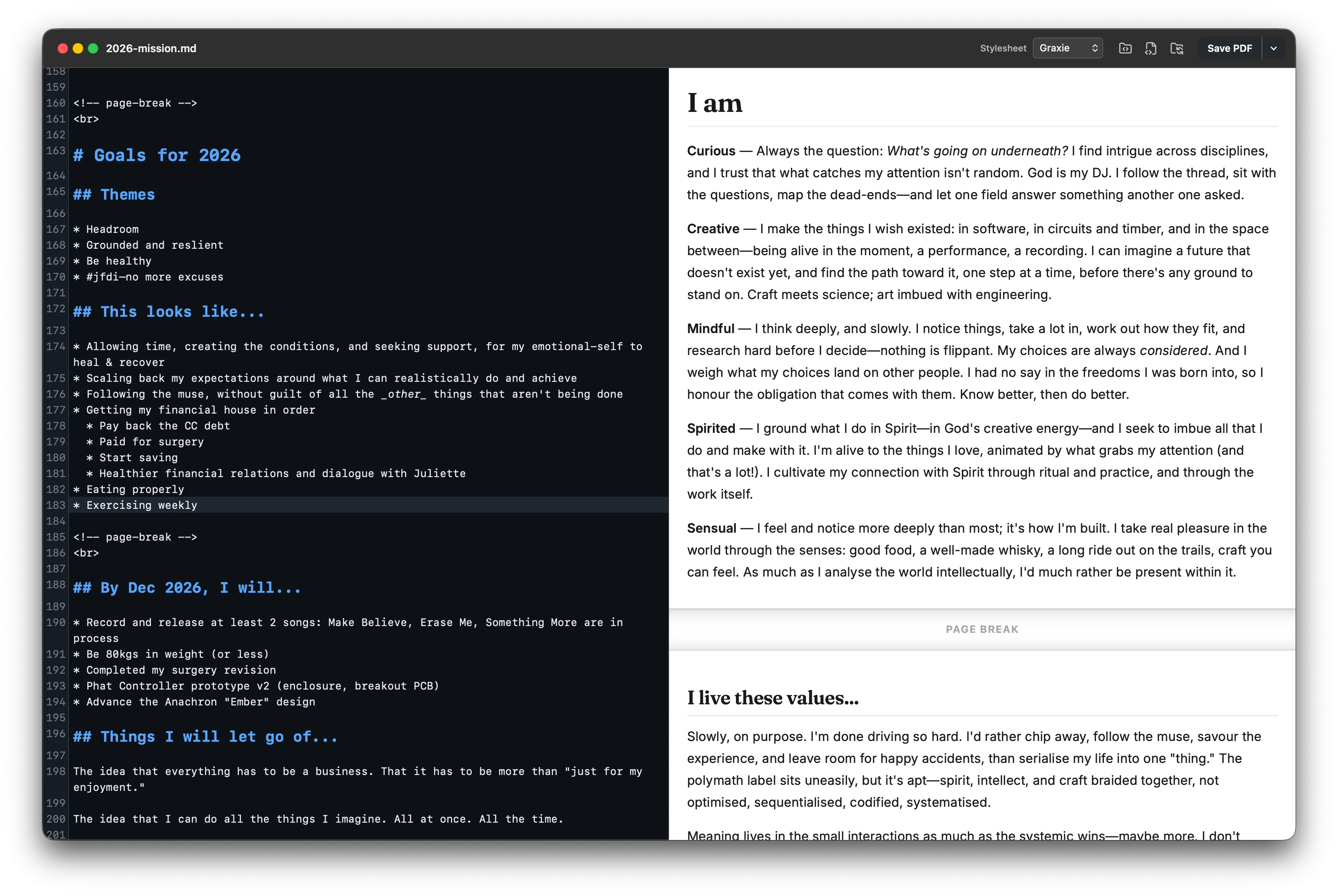Screen dimensions: 1338x896
Task: Click the 'Creative' paragraph in the preview
Action: click(x=978, y=262)
